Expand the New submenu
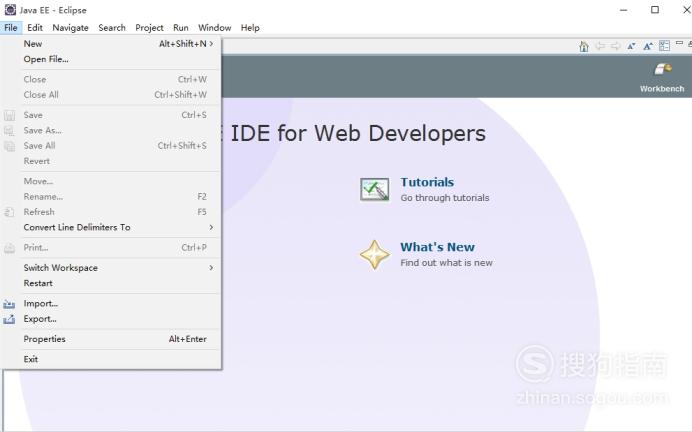692x432 pixels. pos(111,44)
